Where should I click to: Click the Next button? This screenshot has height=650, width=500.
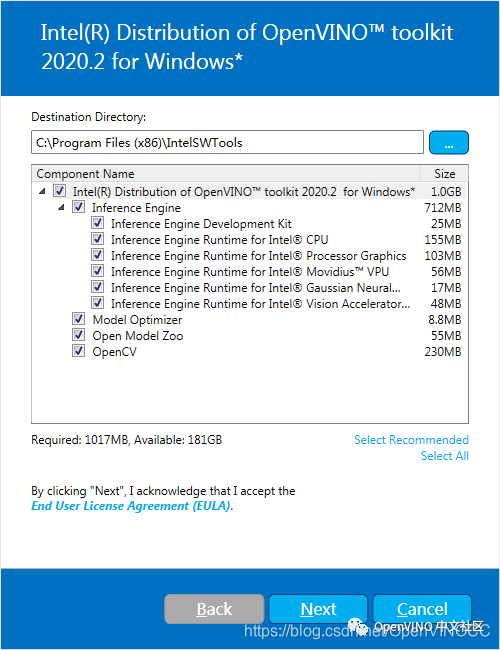click(318, 609)
